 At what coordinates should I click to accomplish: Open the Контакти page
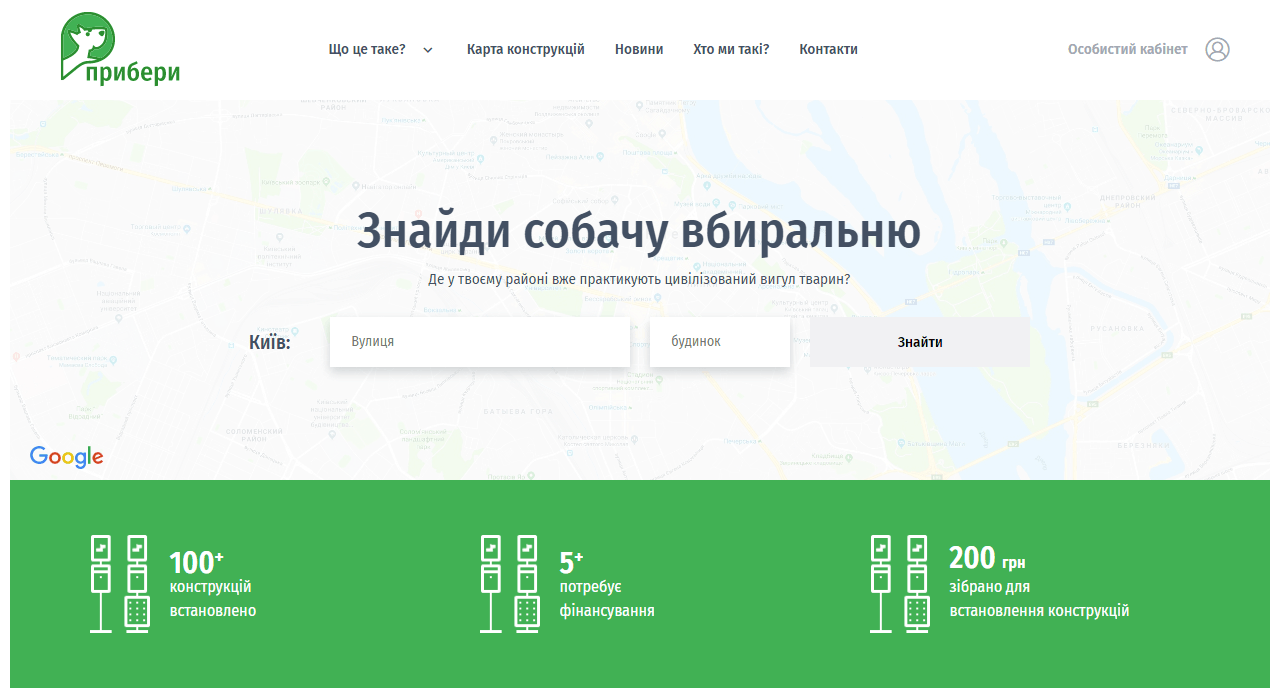(828, 49)
